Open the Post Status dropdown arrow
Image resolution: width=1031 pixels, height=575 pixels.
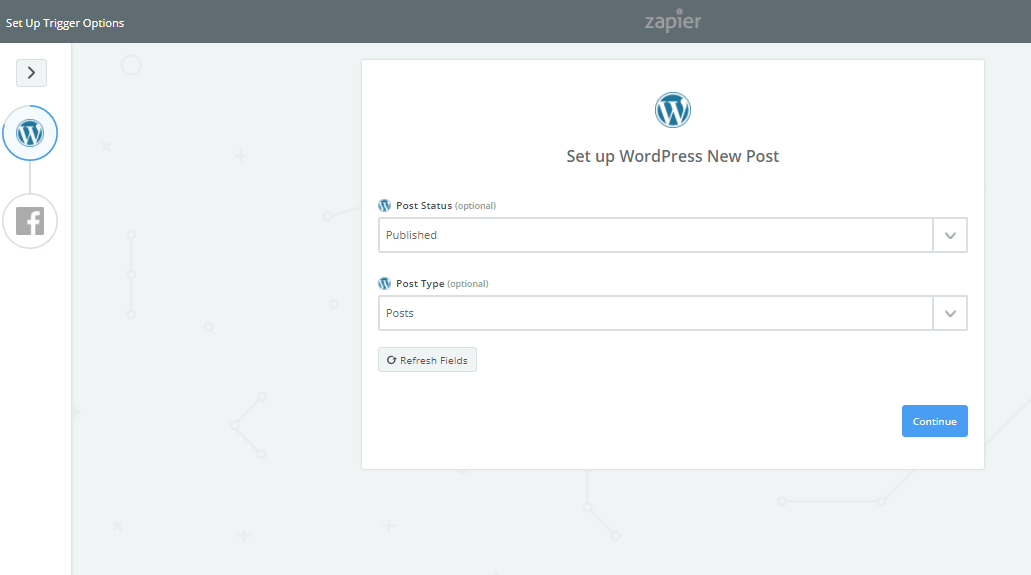[x=950, y=236]
